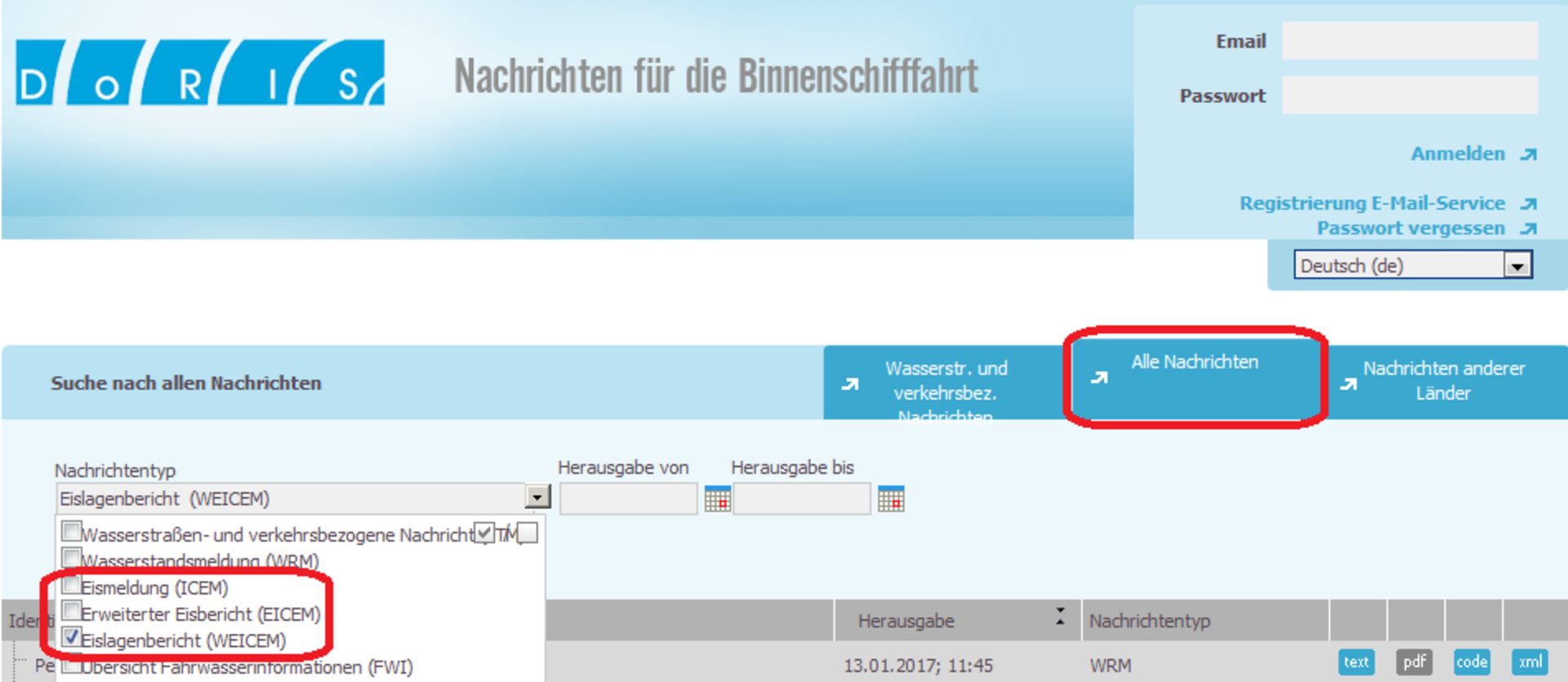Open the Deutsch (de) language dropdown
Image resolution: width=1568 pixels, height=682 pixels.
tap(1413, 265)
